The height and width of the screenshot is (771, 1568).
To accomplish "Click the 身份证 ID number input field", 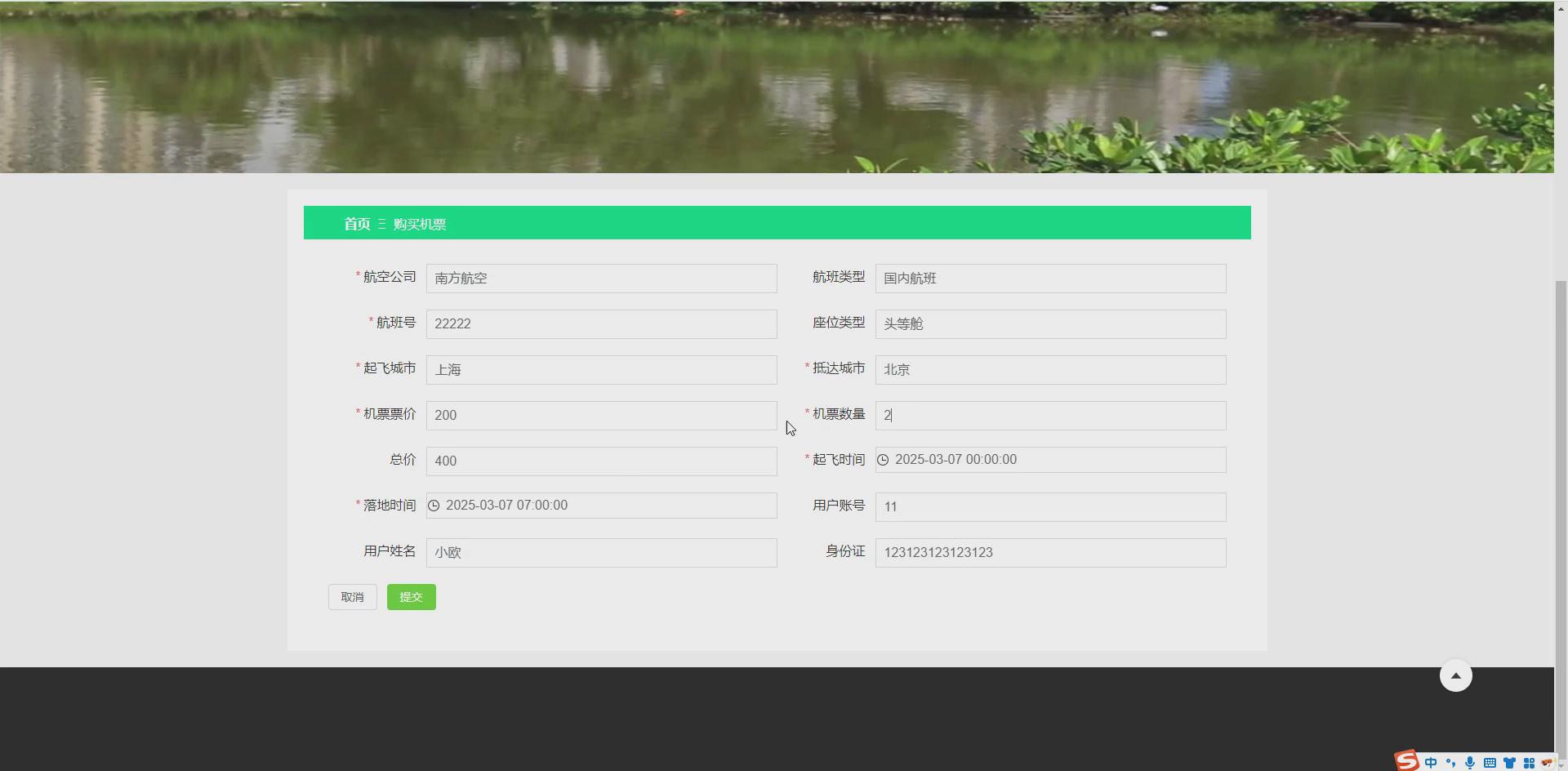I will [1049, 552].
